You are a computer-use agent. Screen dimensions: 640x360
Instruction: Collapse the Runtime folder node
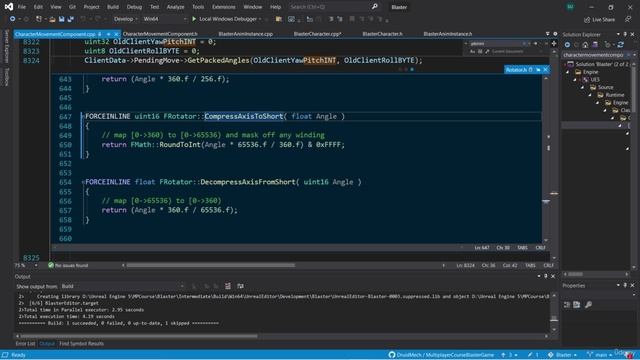pyautogui.click(x=590, y=95)
